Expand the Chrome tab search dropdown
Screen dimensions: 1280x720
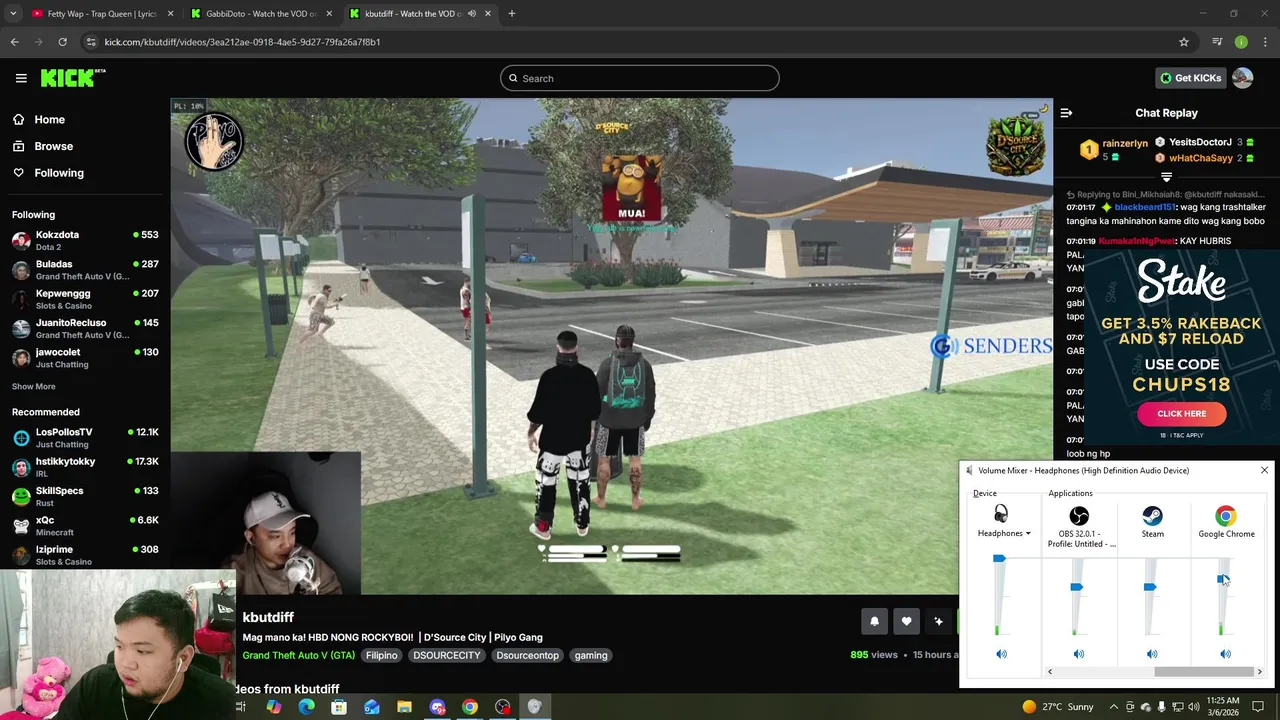(x=13, y=14)
